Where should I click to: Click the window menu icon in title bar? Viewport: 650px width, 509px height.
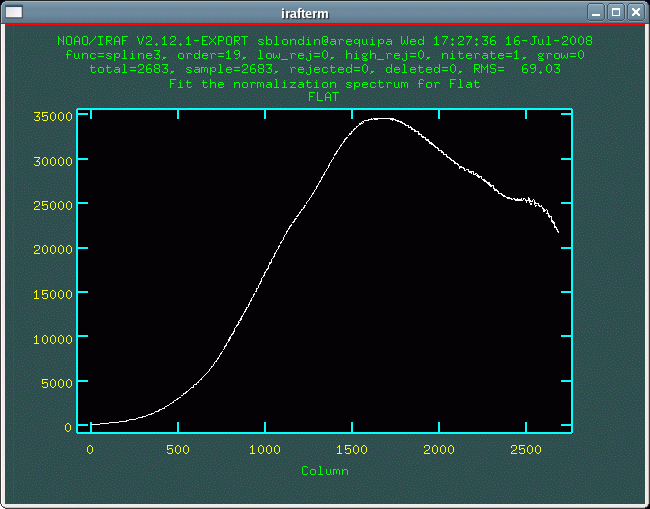pyautogui.click(x=14, y=12)
